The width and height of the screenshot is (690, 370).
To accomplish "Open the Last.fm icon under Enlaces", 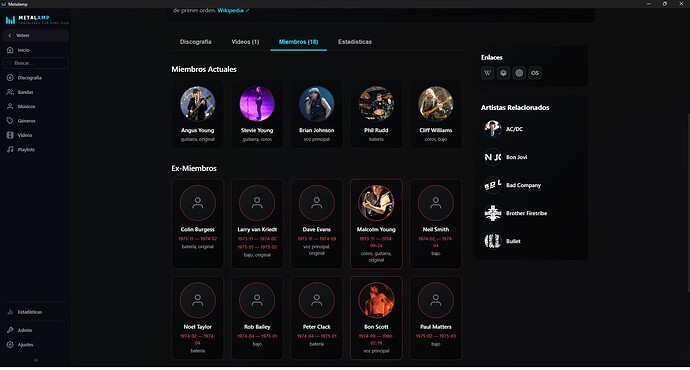I will point(535,73).
